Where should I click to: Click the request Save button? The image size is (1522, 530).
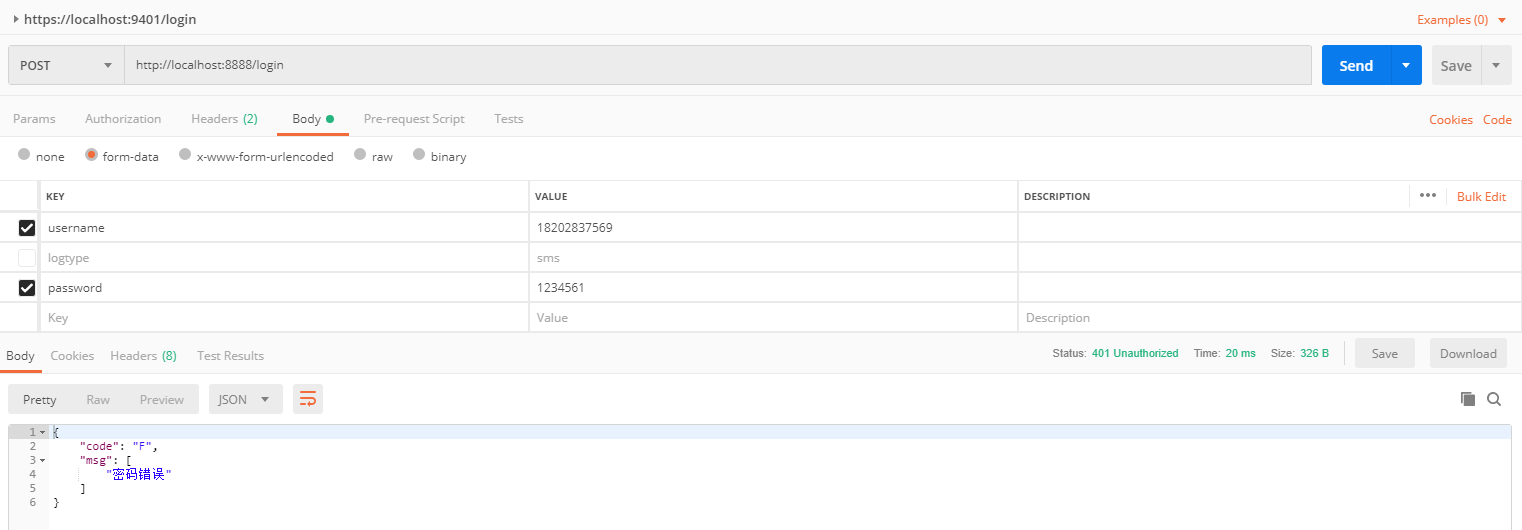coord(1456,65)
